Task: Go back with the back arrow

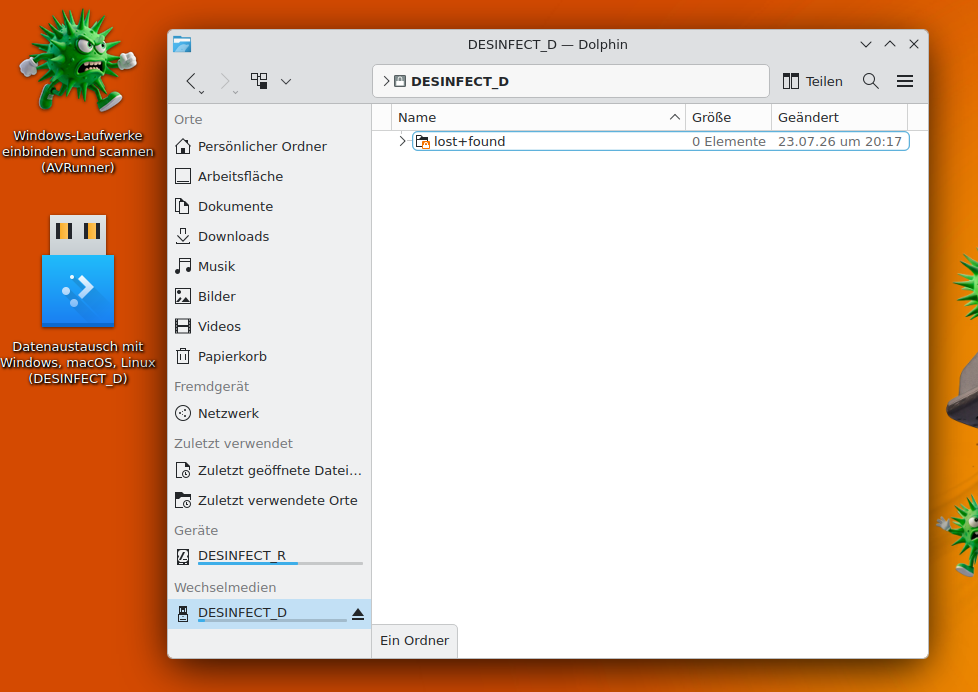Action: pyautogui.click(x=191, y=80)
